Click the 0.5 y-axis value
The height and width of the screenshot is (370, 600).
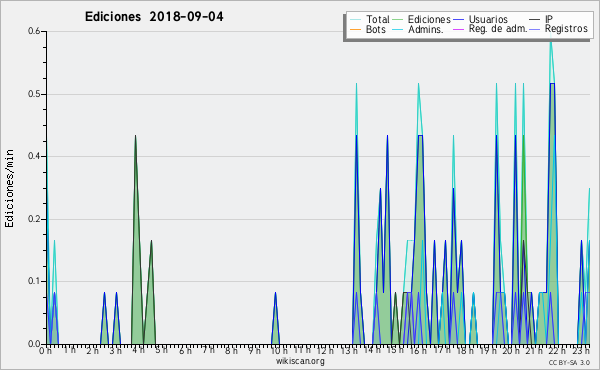click(x=34, y=94)
